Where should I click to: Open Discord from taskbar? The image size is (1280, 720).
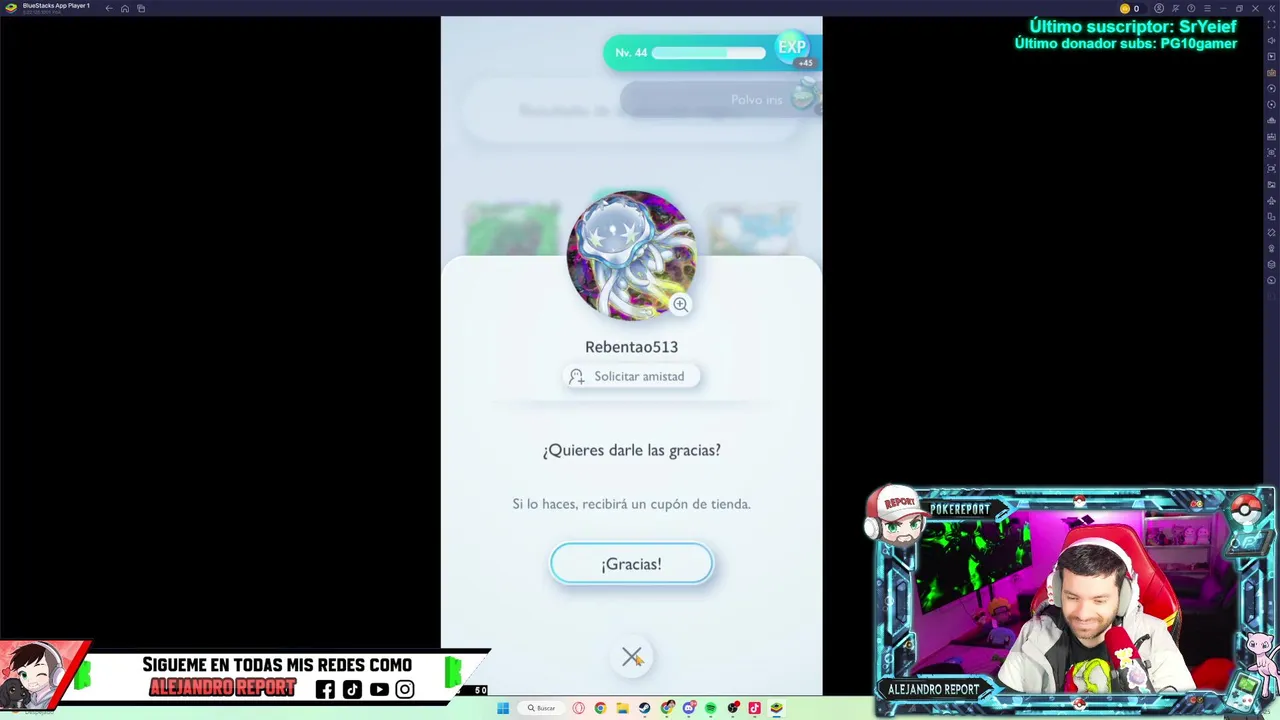[x=689, y=708]
